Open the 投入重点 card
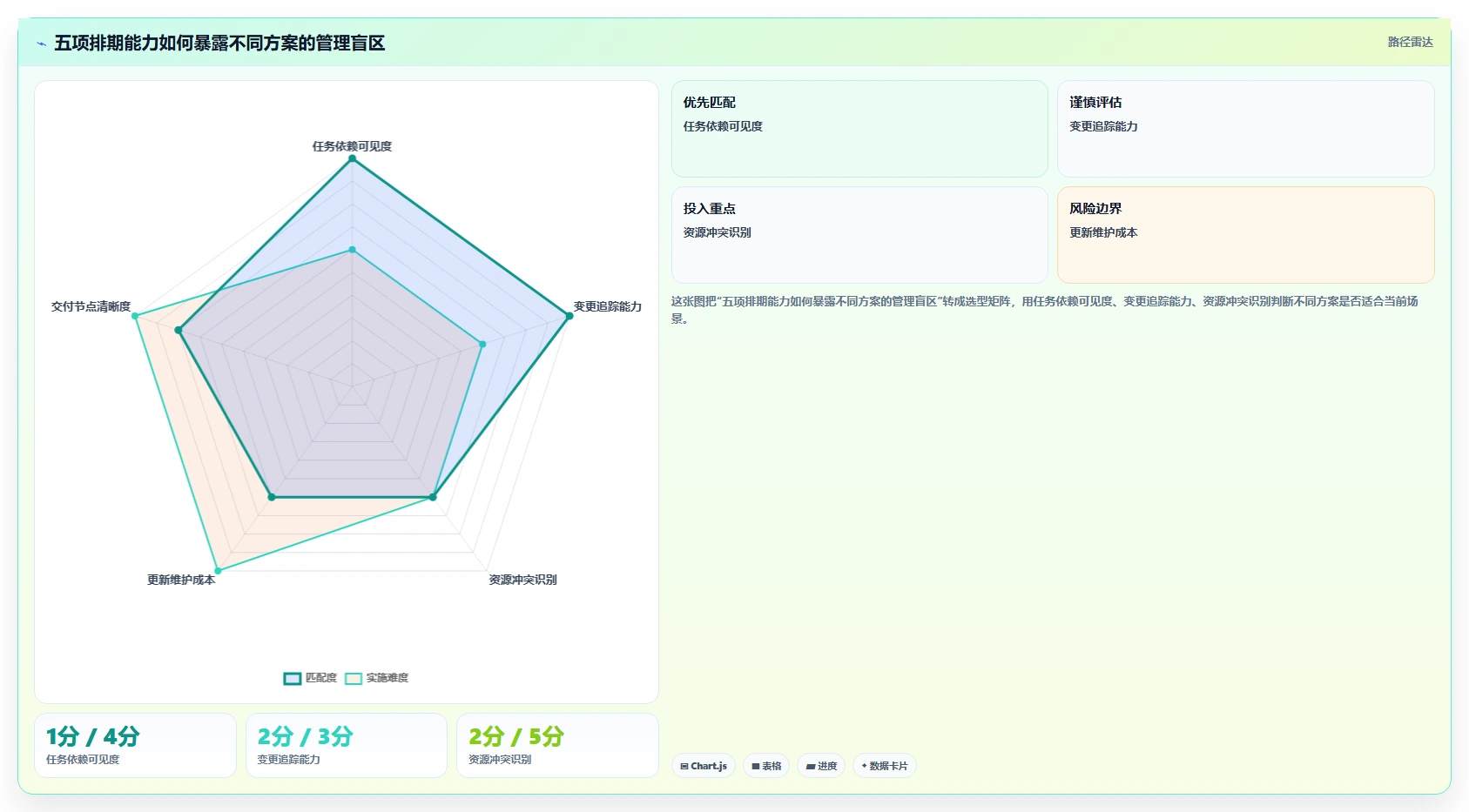This screenshot has height=812, width=1469. coord(859,235)
